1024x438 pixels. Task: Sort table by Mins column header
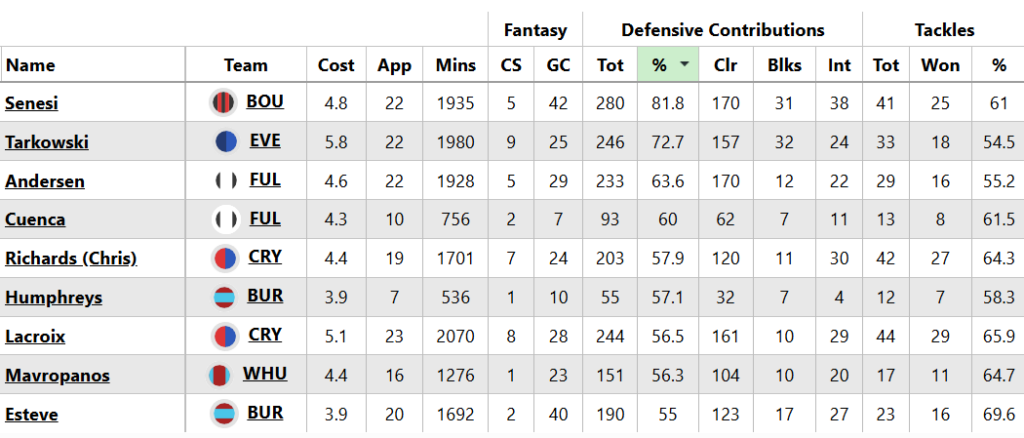coord(455,65)
